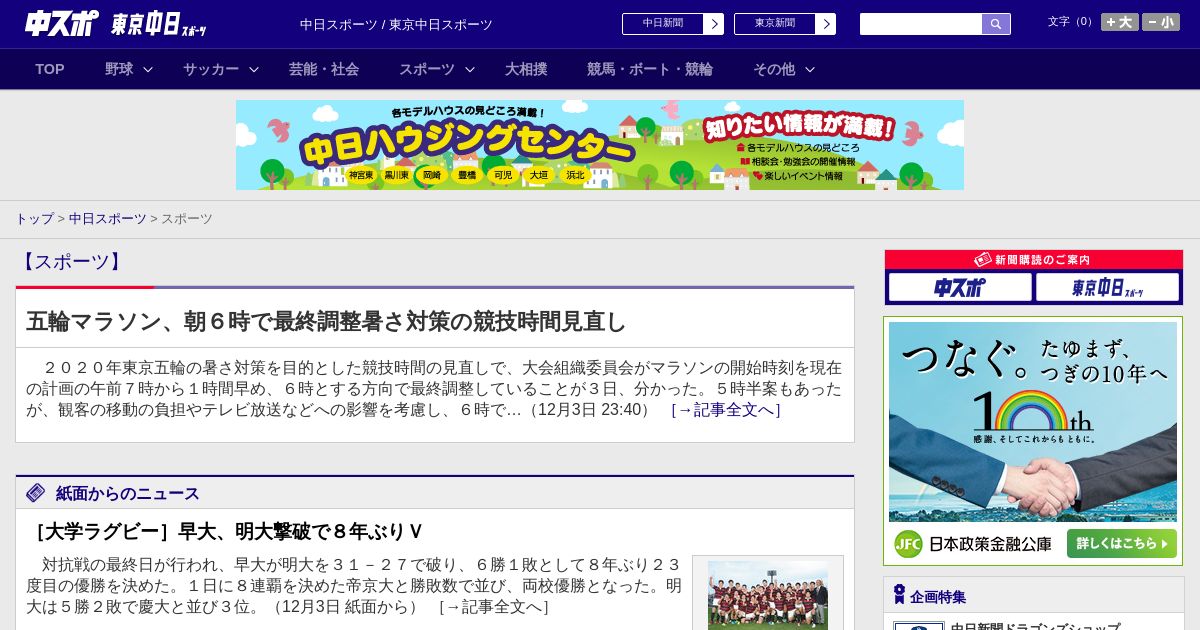
Task: Click the 企画特集 section icon
Action: coord(899,595)
